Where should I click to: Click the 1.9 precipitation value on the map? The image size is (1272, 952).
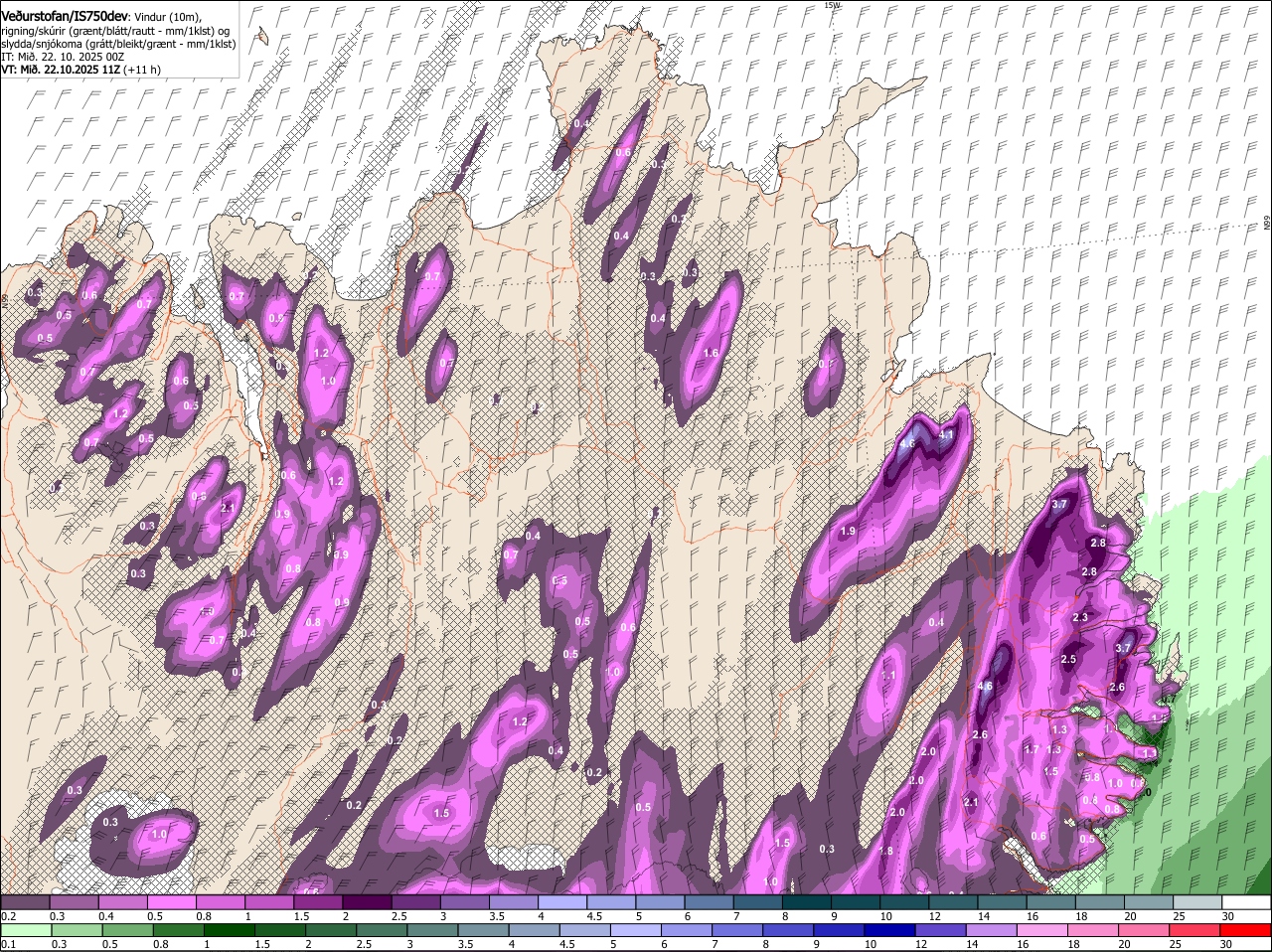click(848, 532)
